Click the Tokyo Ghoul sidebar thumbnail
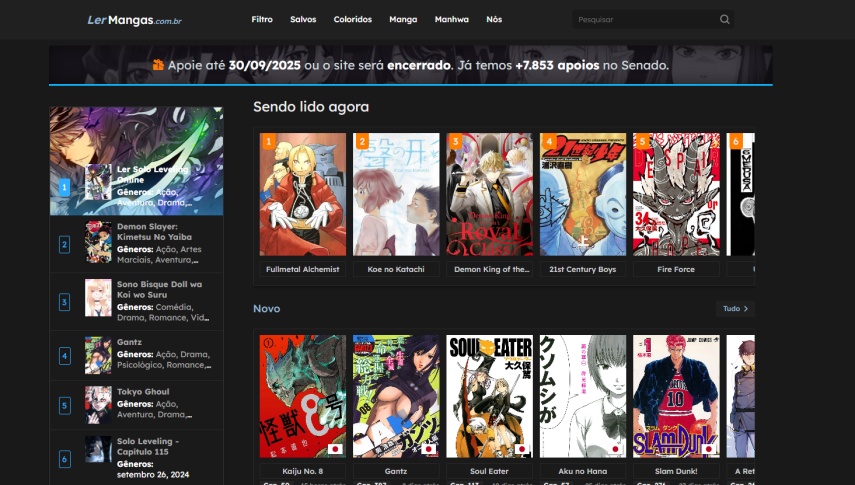This screenshot has height=485, width=855. pyautogui.click(x=98, y=405)
